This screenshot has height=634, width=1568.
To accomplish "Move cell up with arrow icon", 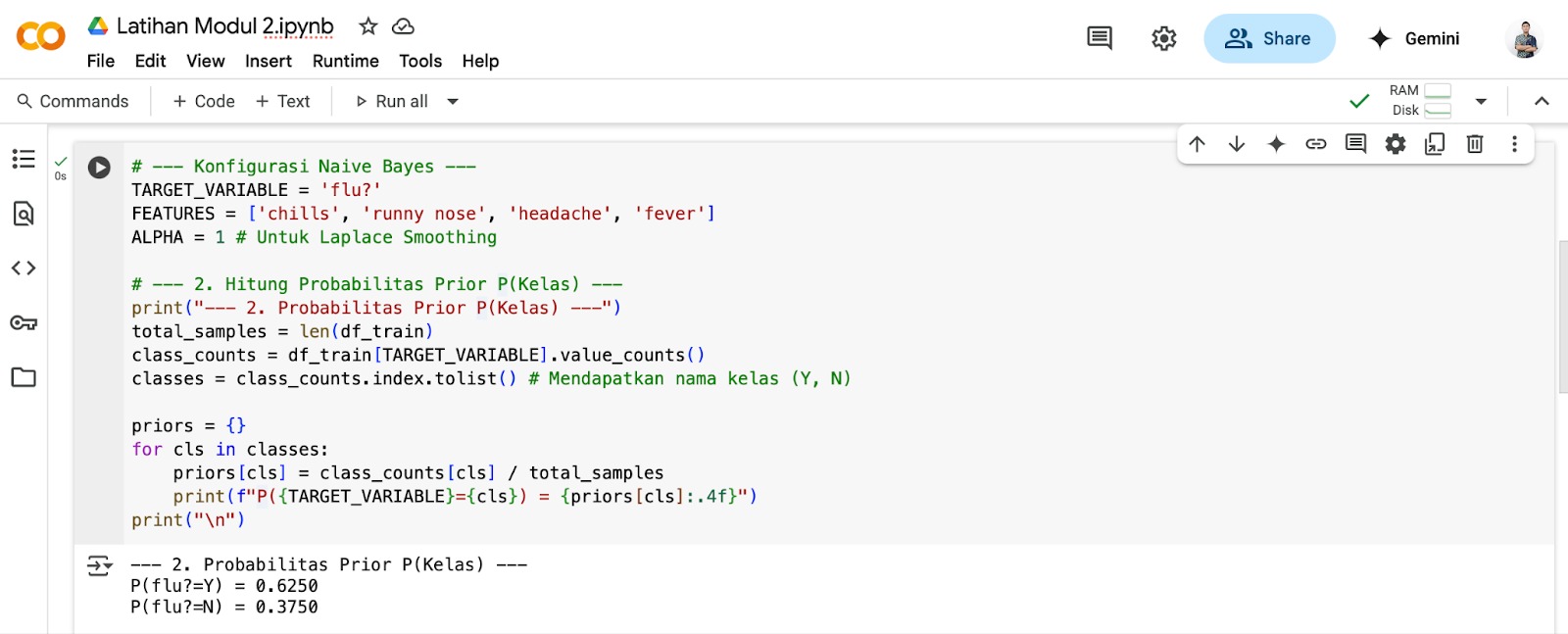I will [1197, 144].
